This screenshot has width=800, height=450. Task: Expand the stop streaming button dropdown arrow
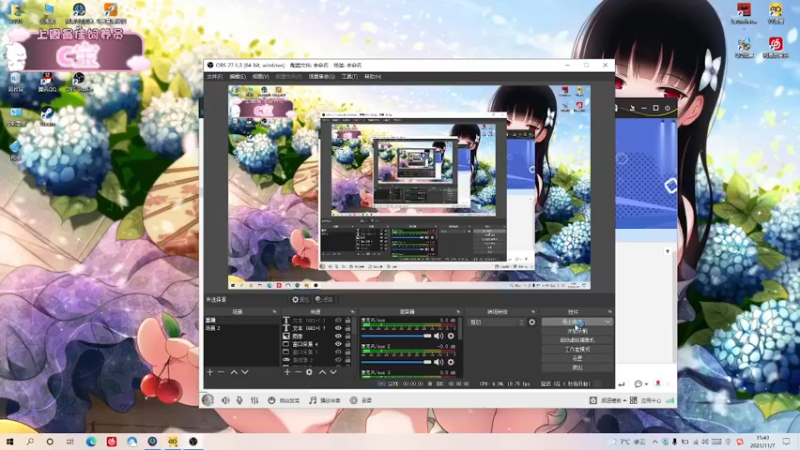pos(608,322)
